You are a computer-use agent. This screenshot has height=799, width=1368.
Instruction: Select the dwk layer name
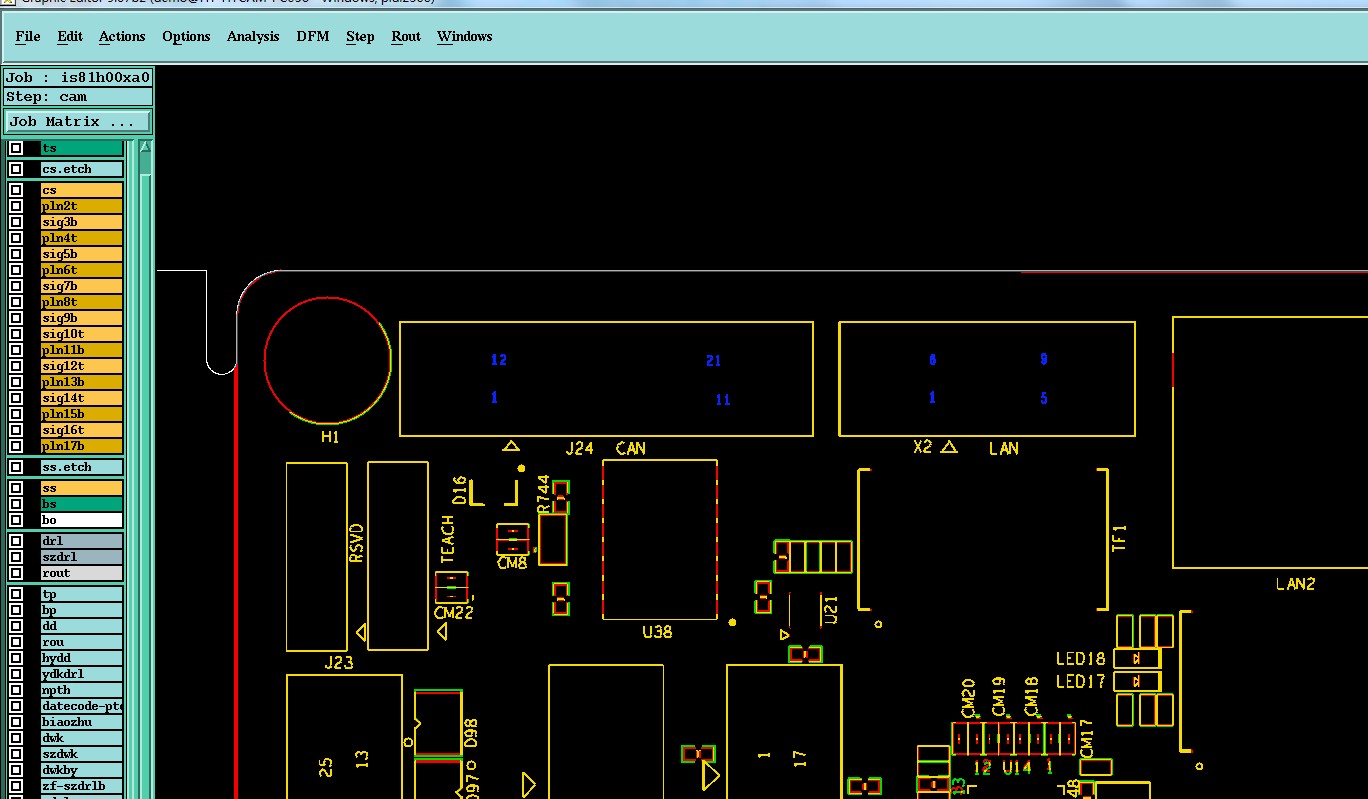click(x=82, y=738)
